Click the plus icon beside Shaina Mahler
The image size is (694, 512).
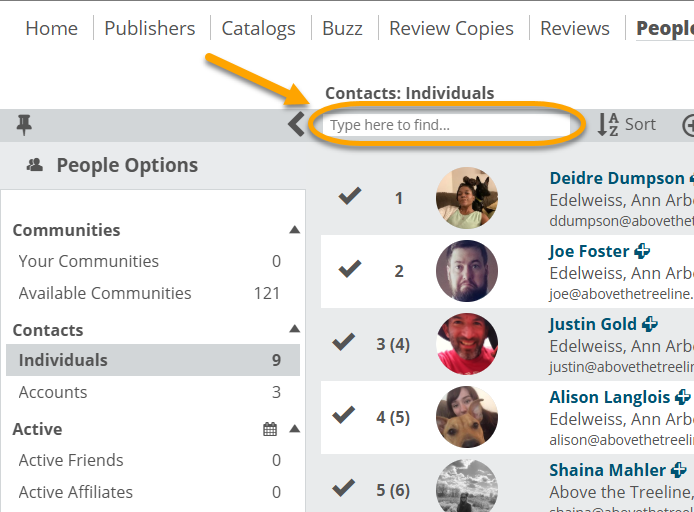click(x=679, y=470)
